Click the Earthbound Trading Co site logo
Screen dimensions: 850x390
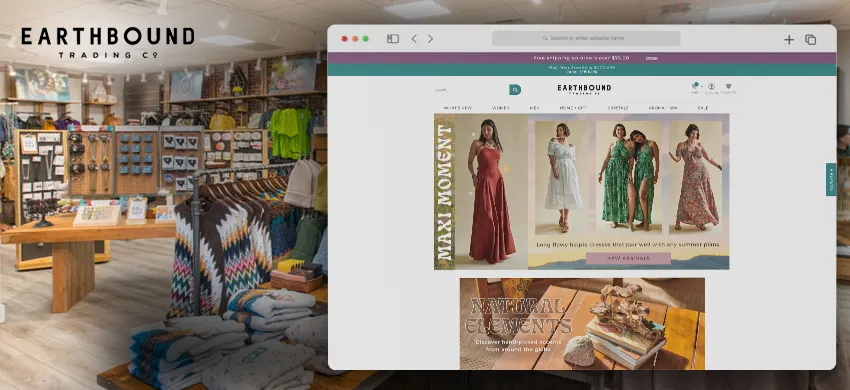coord(584,89)
